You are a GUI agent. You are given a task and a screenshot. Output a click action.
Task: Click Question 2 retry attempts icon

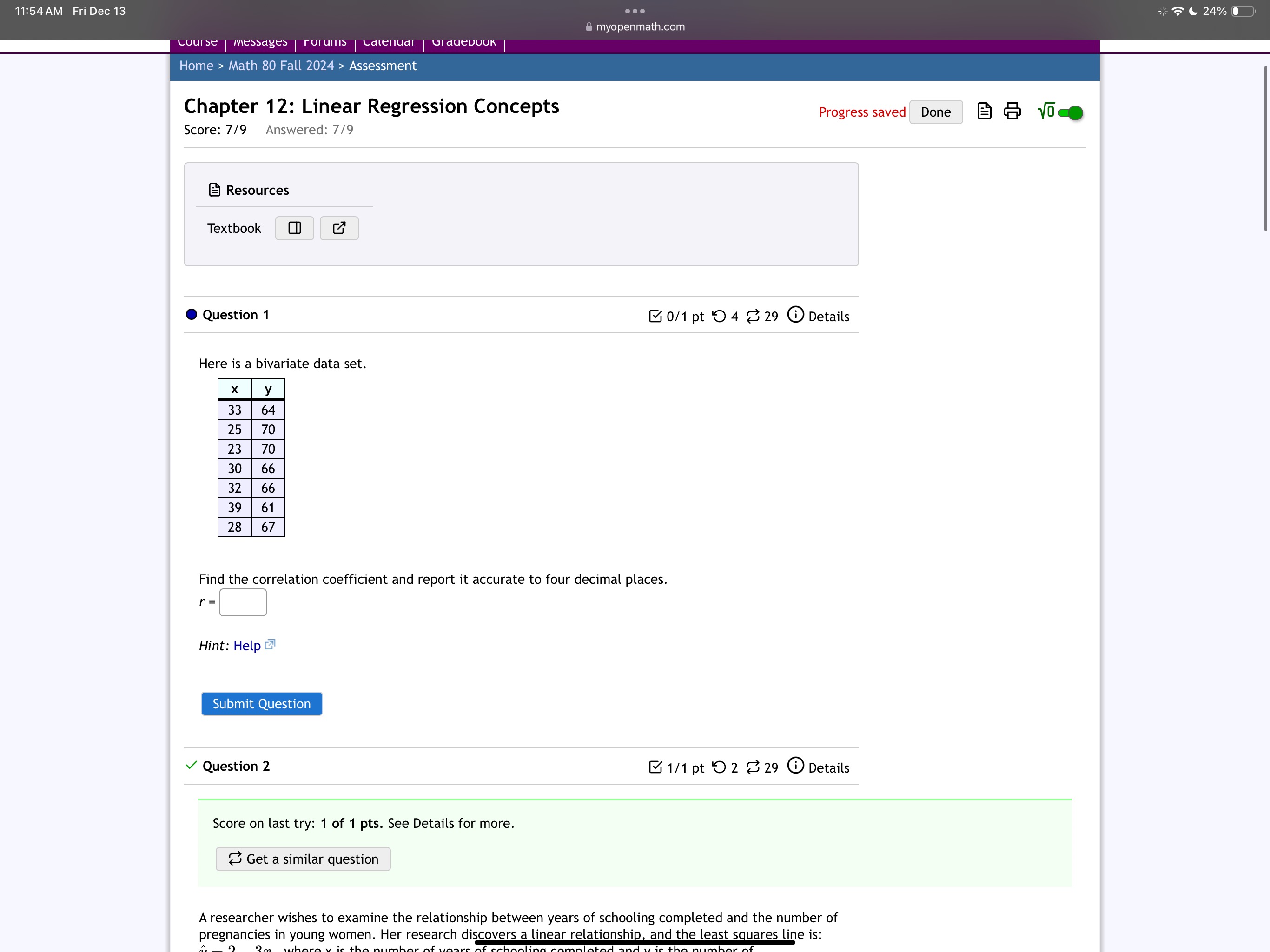(719, 767)
